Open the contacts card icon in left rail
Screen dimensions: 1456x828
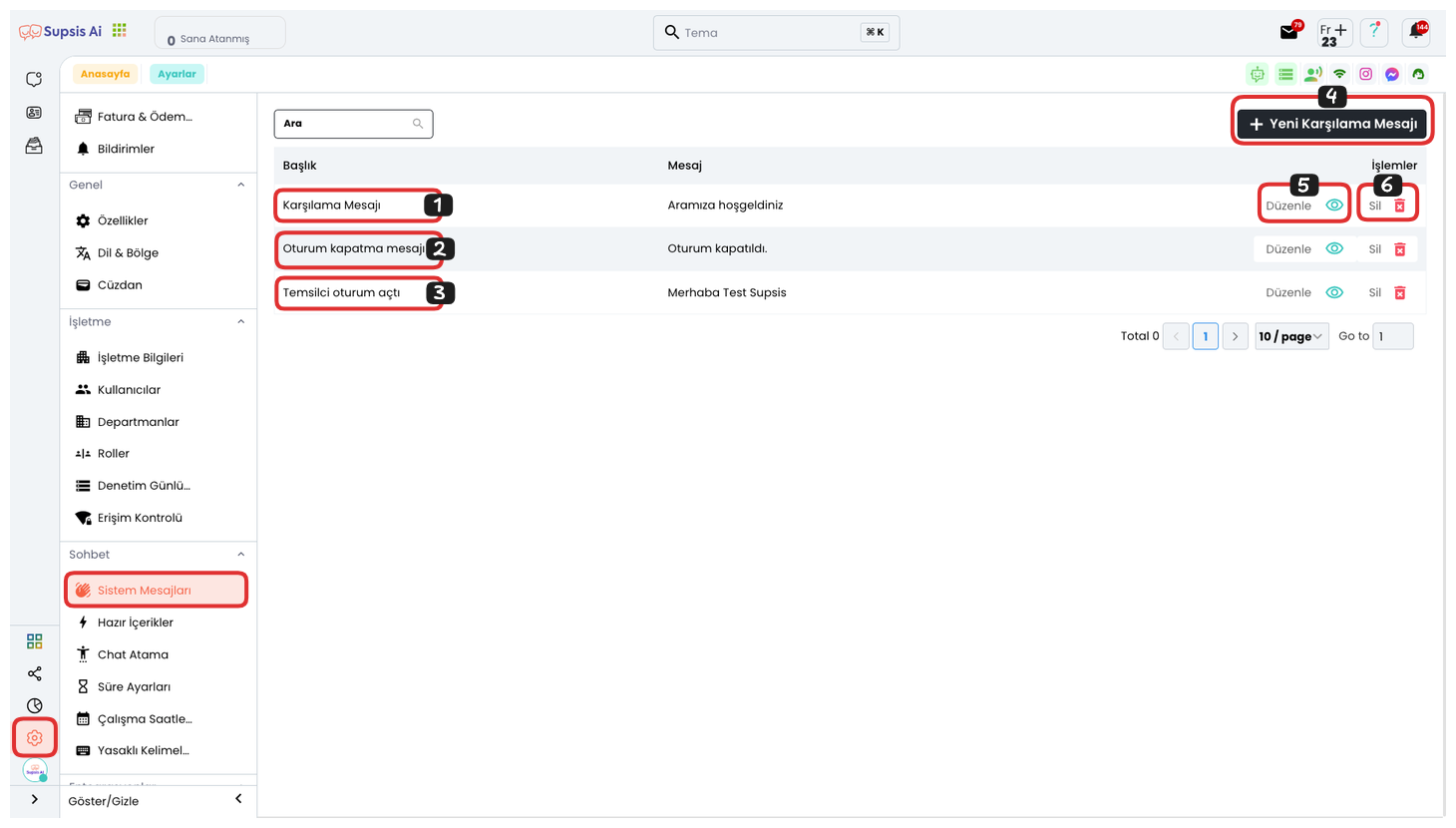tap(34, 113)
